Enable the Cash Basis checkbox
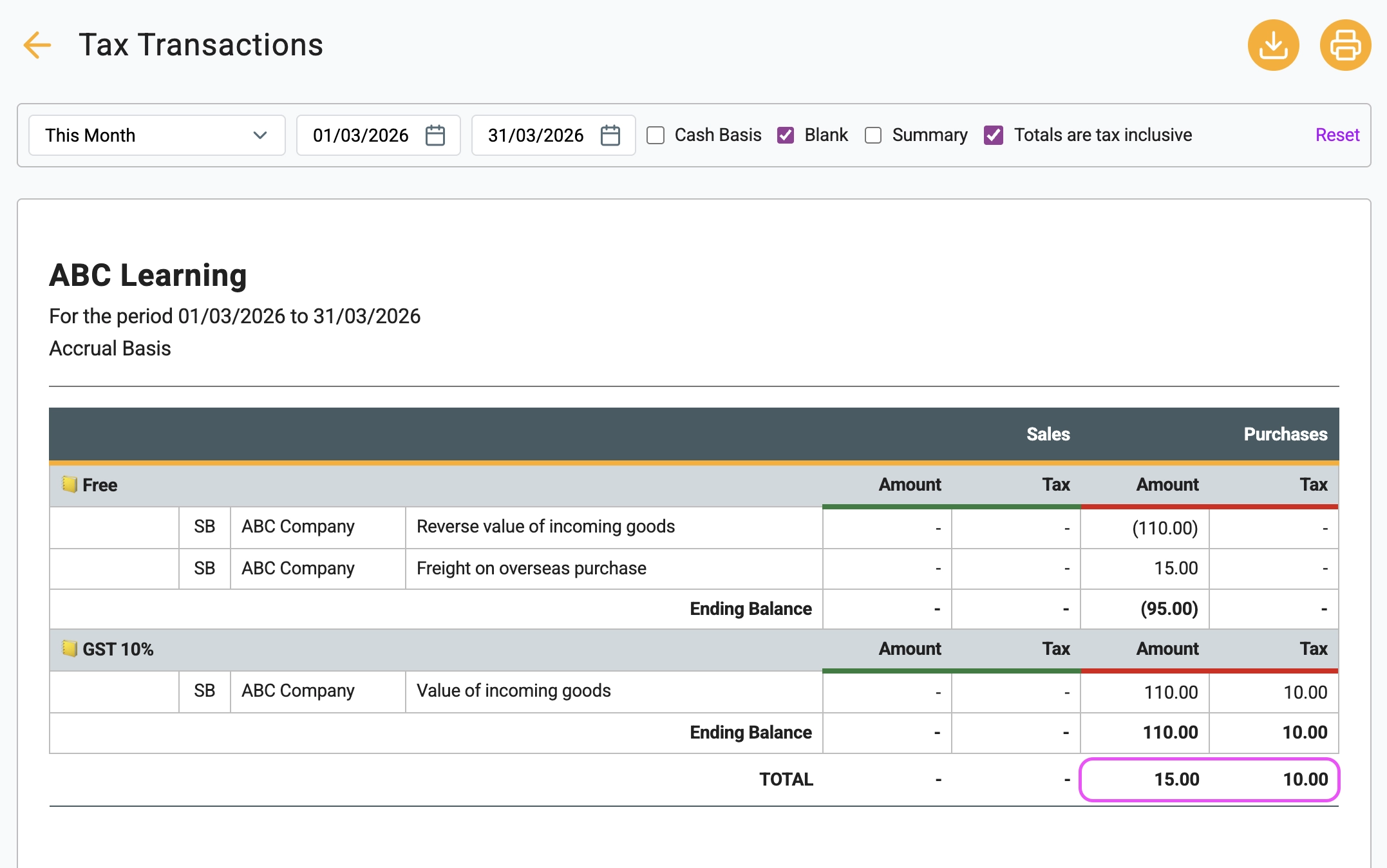Image resolution: width=1387 pixels, height=868 pixels. point(656,135)
